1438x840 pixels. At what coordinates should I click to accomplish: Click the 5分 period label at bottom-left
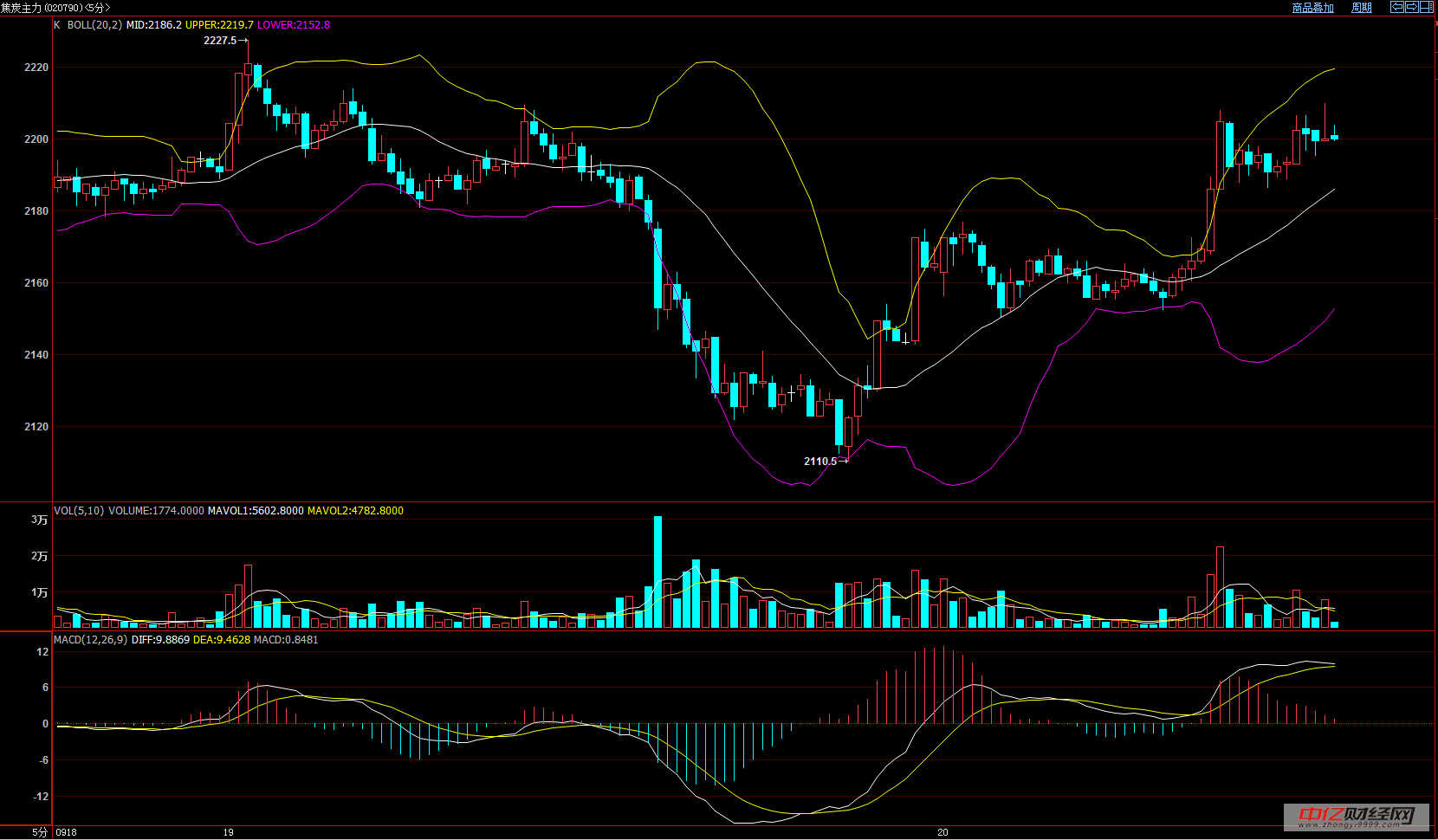pyautogui.click(x=40, y=832)
